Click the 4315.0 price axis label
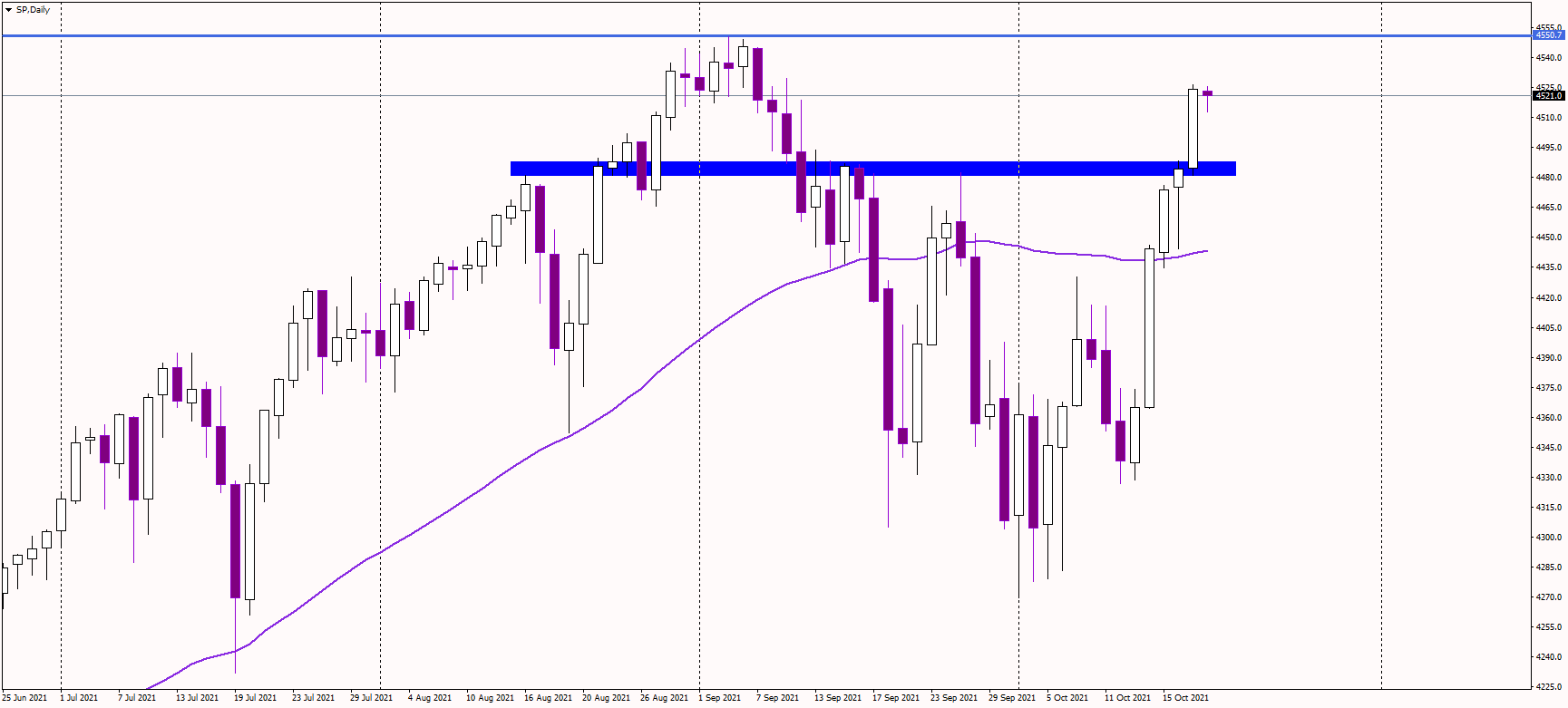The height and width of the screenshot is (708, 1568). (1549, 508)
